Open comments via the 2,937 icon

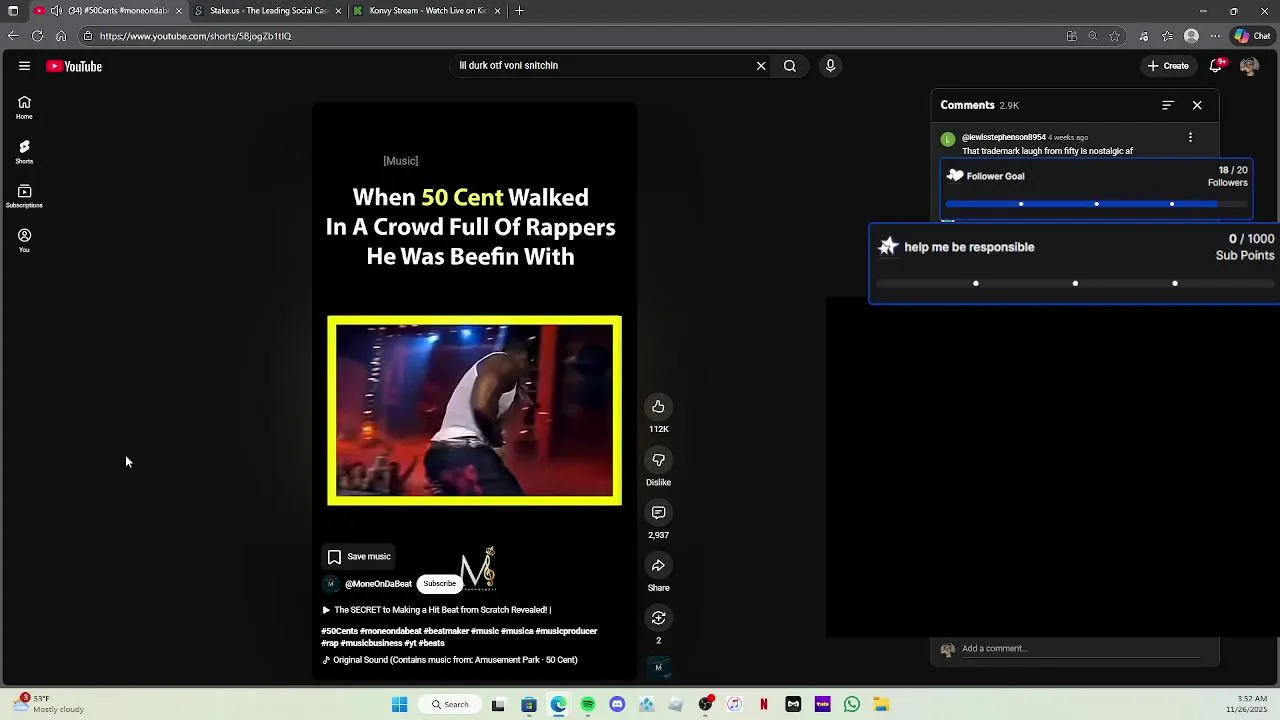658,512
